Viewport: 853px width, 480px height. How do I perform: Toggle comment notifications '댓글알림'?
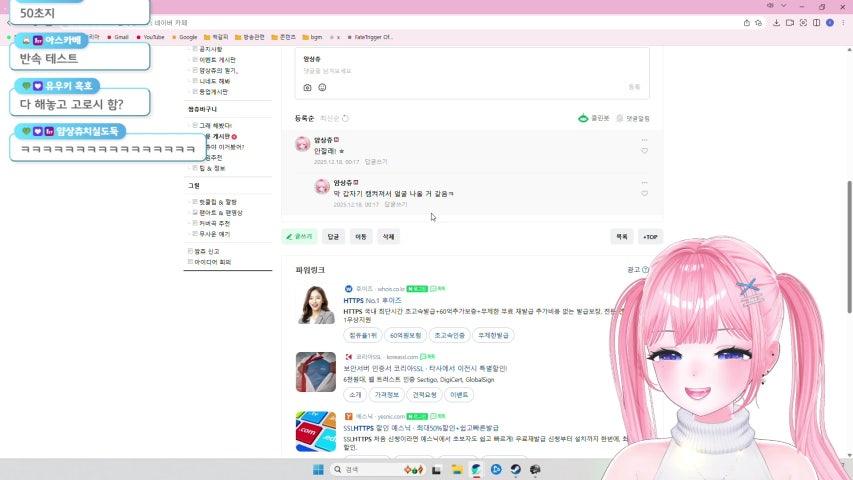tap(633, 118)
